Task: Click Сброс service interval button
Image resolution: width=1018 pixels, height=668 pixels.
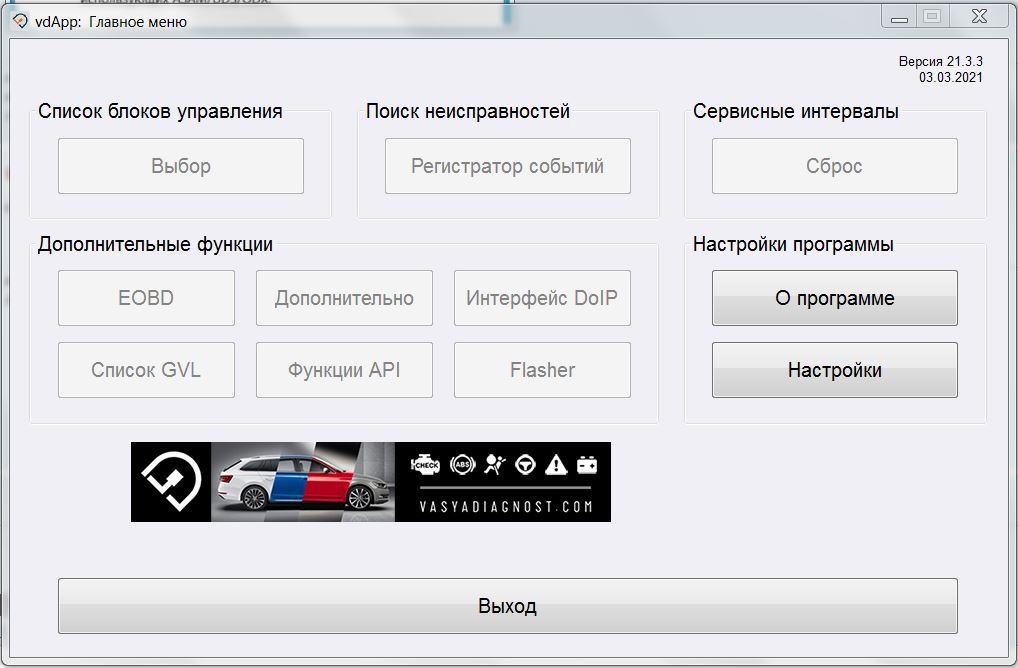Action: (x=834, y=166)
